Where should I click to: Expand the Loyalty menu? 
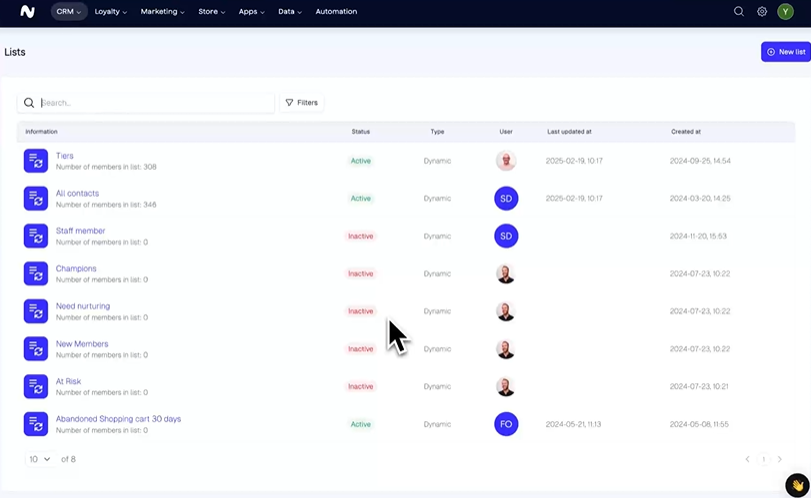111,11
